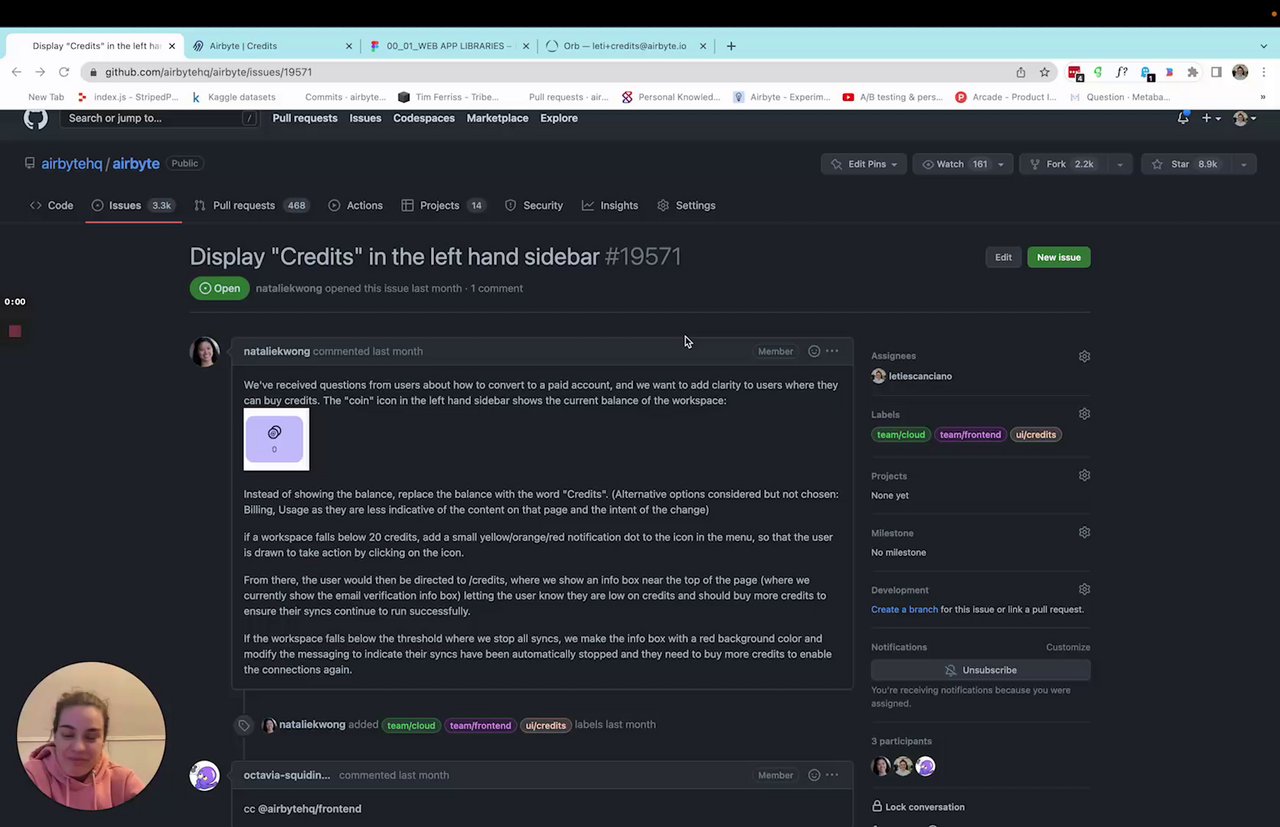The height and width of the screenshot is (827, 1280).
Task: Click the browser address bar URL
Action: 209,72
